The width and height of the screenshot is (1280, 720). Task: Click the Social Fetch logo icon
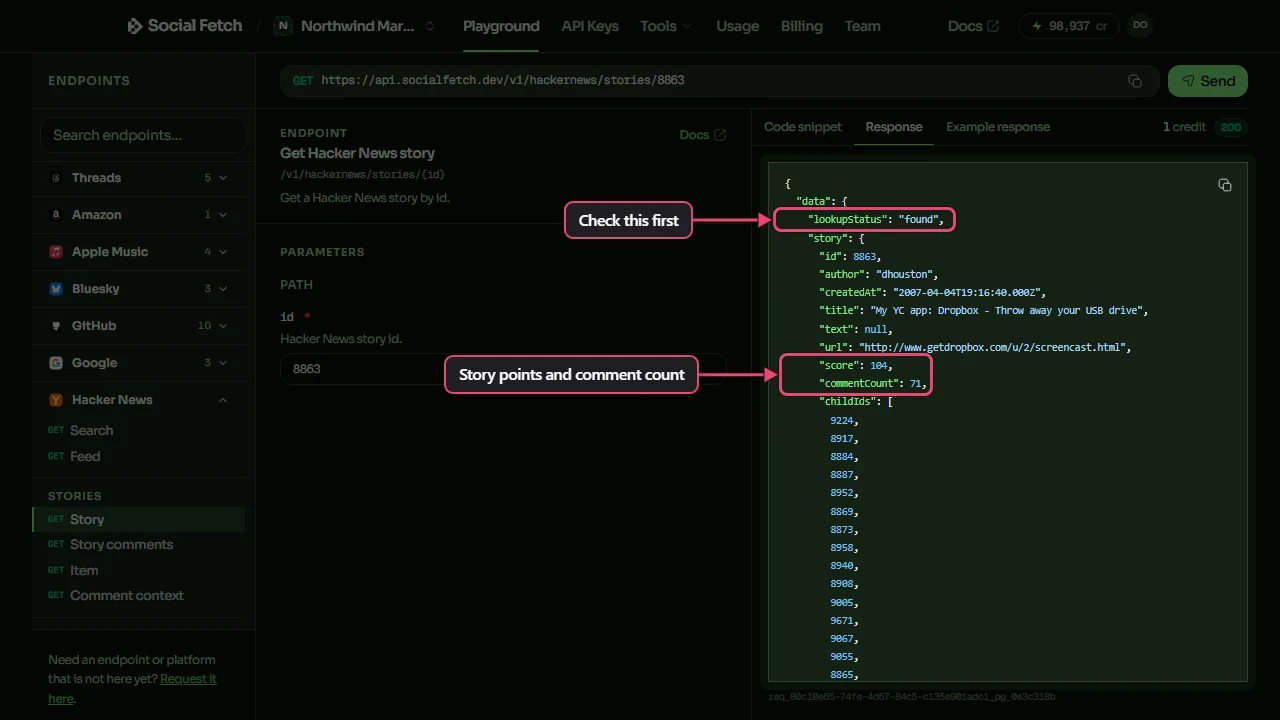(x=135, y=26)
